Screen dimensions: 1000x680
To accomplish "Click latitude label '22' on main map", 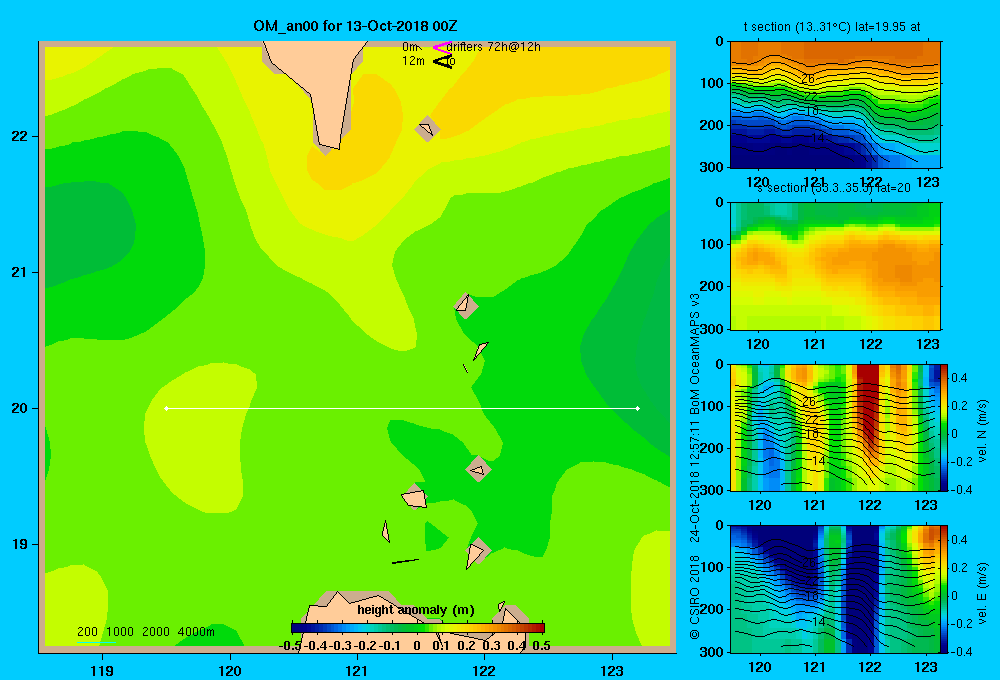I will click(20, 137).
